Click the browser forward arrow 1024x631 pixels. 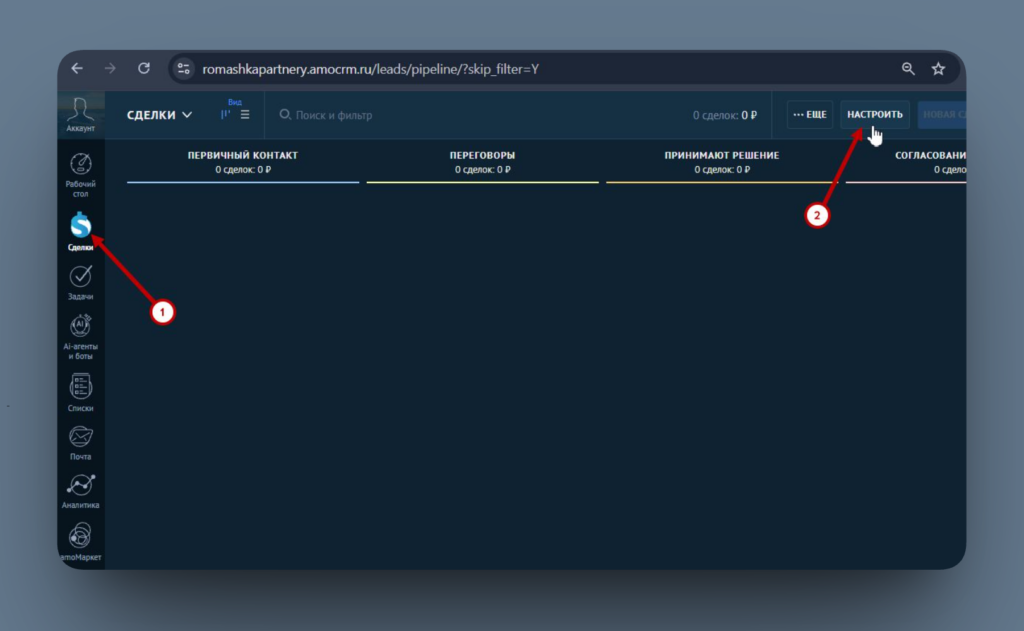pyautogui.click(x=110, y=69)
